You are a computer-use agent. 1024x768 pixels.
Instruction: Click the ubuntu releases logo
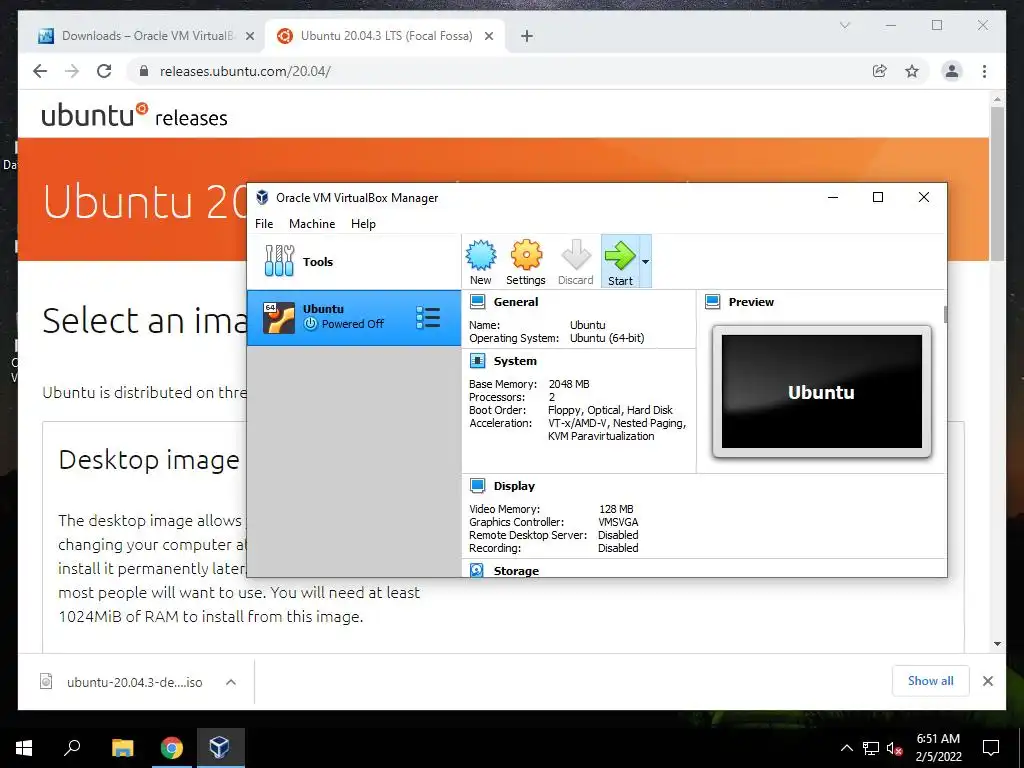(135, 115)
